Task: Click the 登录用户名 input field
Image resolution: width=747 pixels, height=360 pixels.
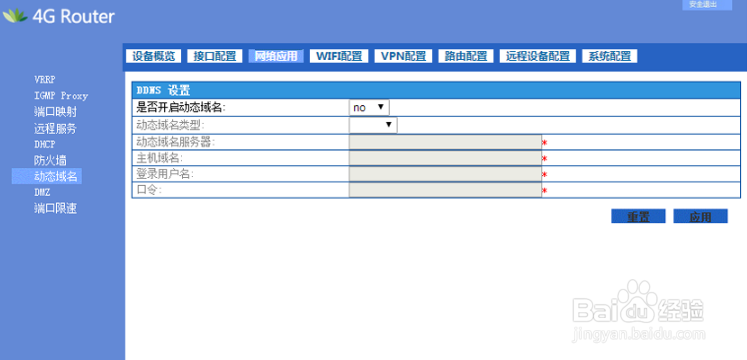Action: (x=445, y=174)
